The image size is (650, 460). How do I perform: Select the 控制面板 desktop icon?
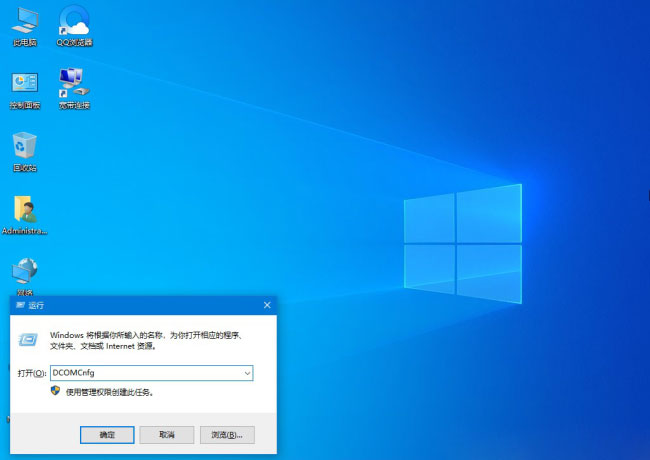pyautogui.click(x=25, y=90)
